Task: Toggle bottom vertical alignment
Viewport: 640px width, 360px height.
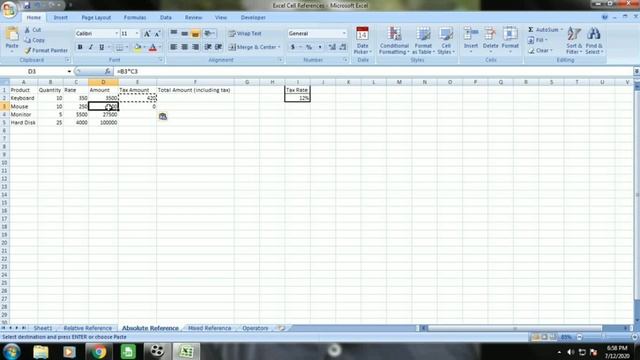Action: (x=196, y=33)
